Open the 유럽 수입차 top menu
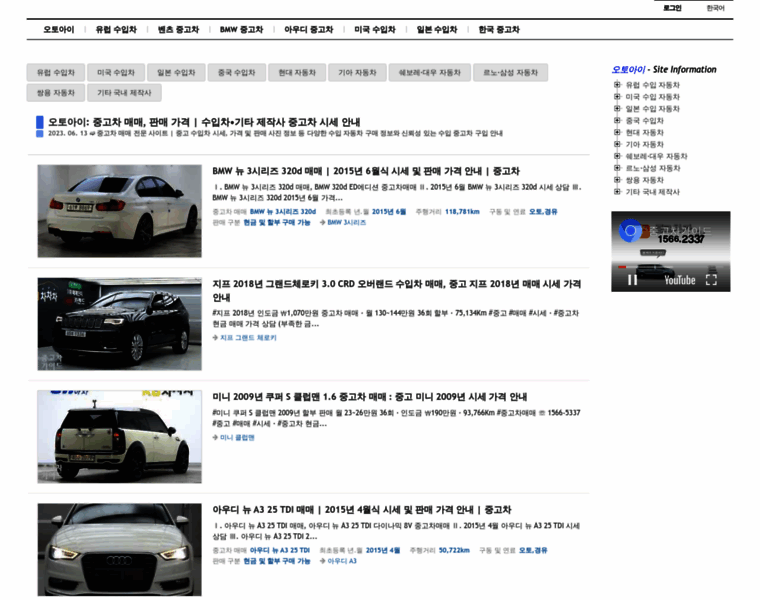The width and height of the screenshot is (760, 600). point(116,30)
